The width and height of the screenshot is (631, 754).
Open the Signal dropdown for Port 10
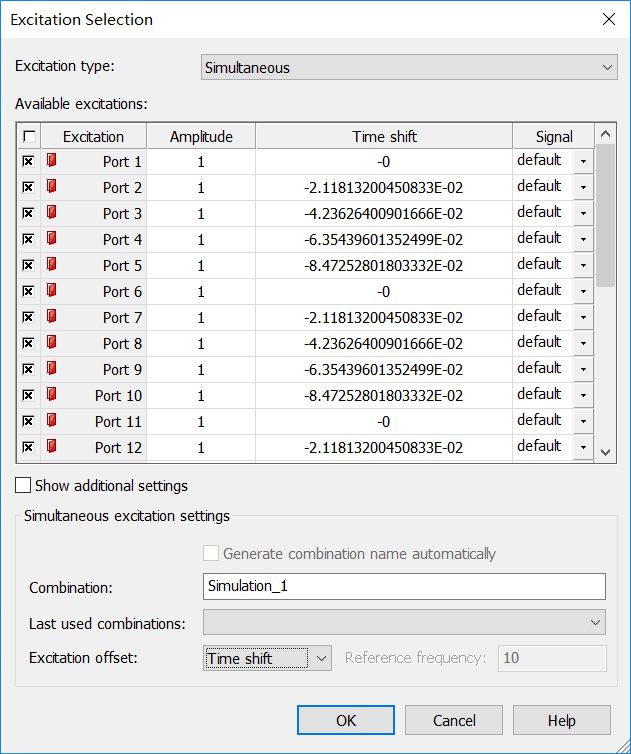(583, 395)
